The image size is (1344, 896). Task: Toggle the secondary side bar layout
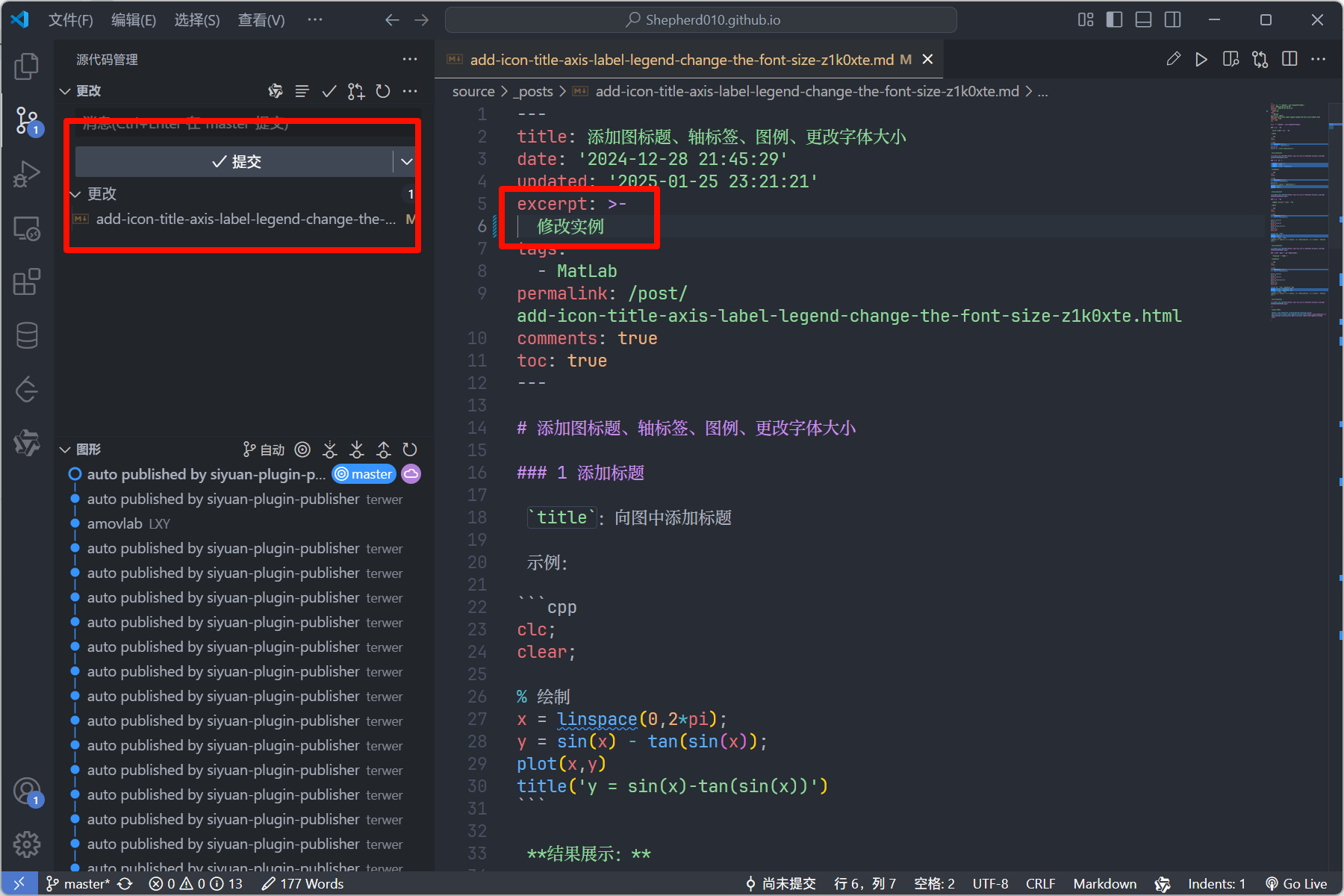tap(1173, 20)
